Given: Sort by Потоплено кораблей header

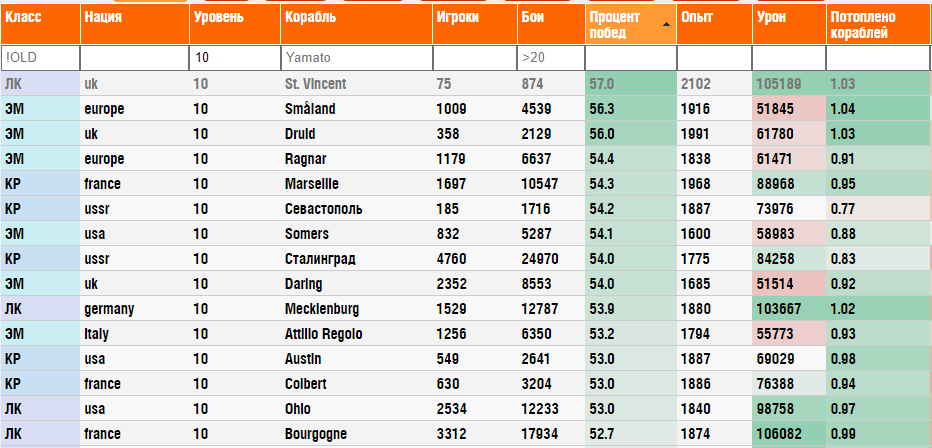Looking at the screenshot, I should tap(879, 24).
